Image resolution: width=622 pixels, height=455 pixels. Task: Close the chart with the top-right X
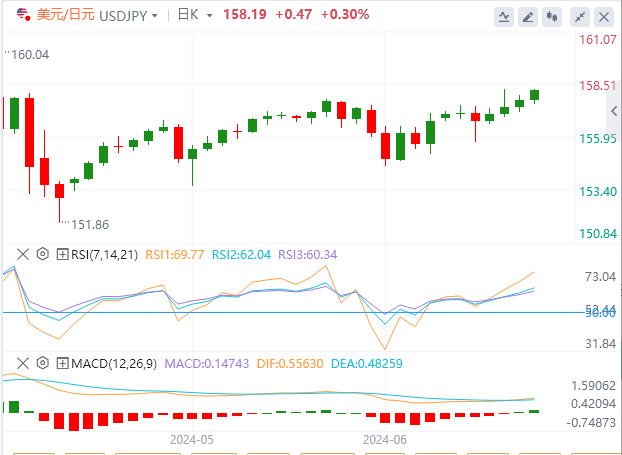(x=605, y=17)
